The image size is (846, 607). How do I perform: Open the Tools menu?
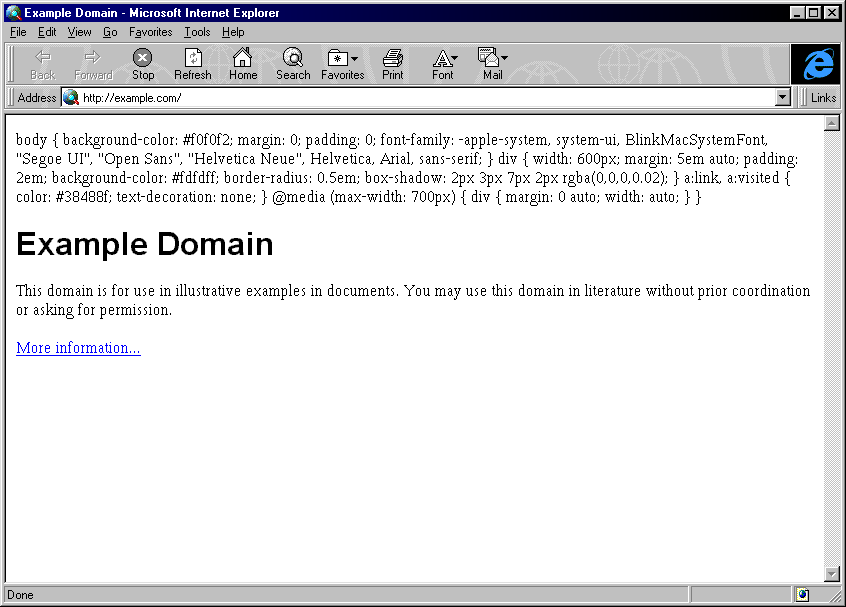[x=197, y=32]
